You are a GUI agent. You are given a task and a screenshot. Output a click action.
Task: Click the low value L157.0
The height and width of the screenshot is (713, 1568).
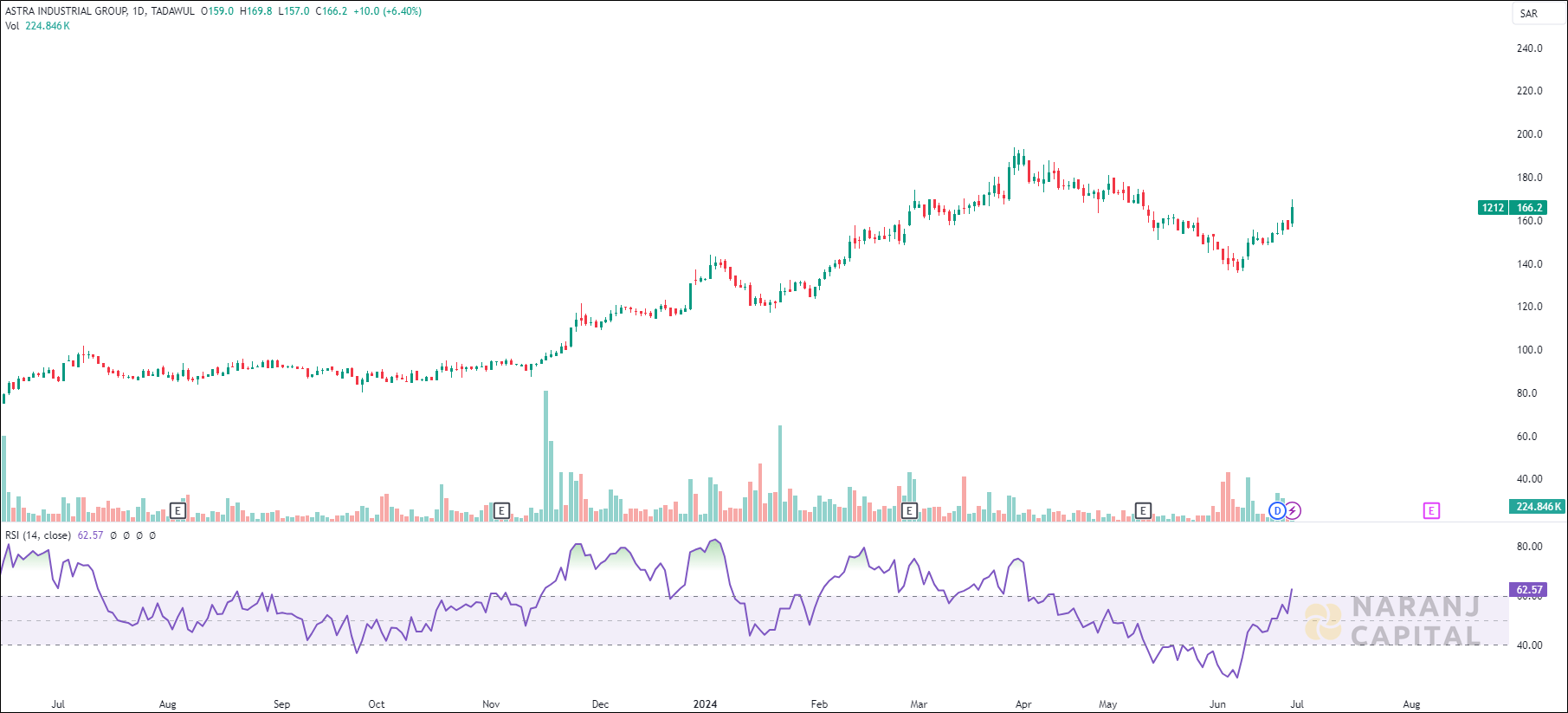coord(294,11)
